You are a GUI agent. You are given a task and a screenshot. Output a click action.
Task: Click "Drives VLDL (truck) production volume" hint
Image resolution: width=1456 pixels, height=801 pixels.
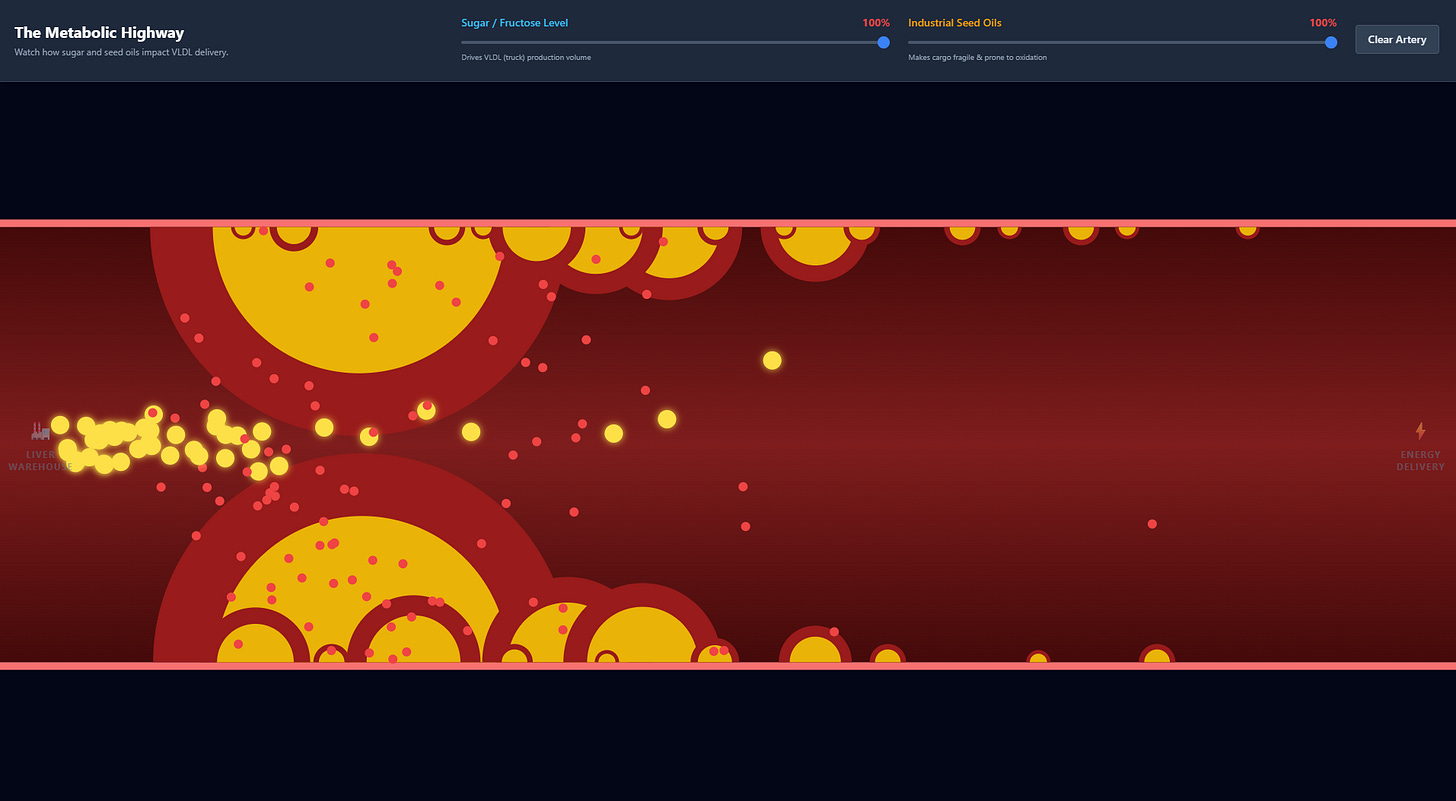(x=526, y=58)
